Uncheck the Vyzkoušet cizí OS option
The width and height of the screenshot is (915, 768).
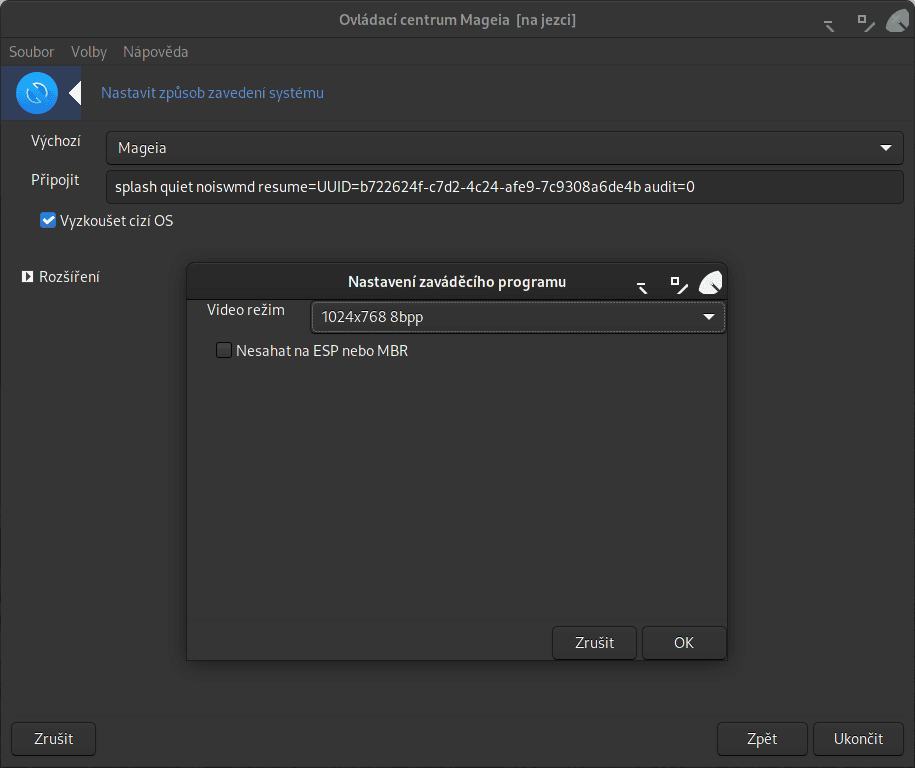tap(47, 221)
